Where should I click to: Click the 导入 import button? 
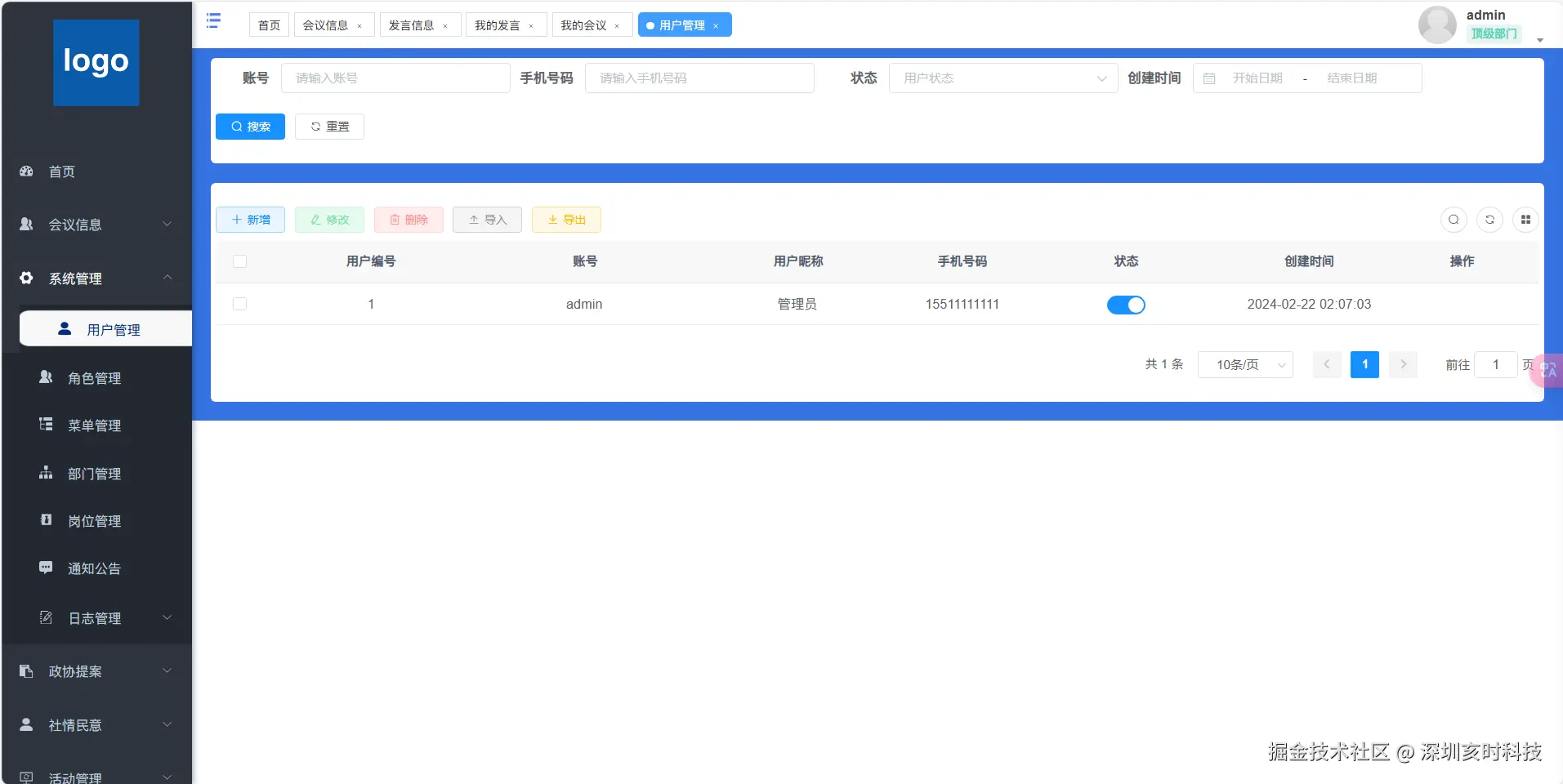(487, 220)
